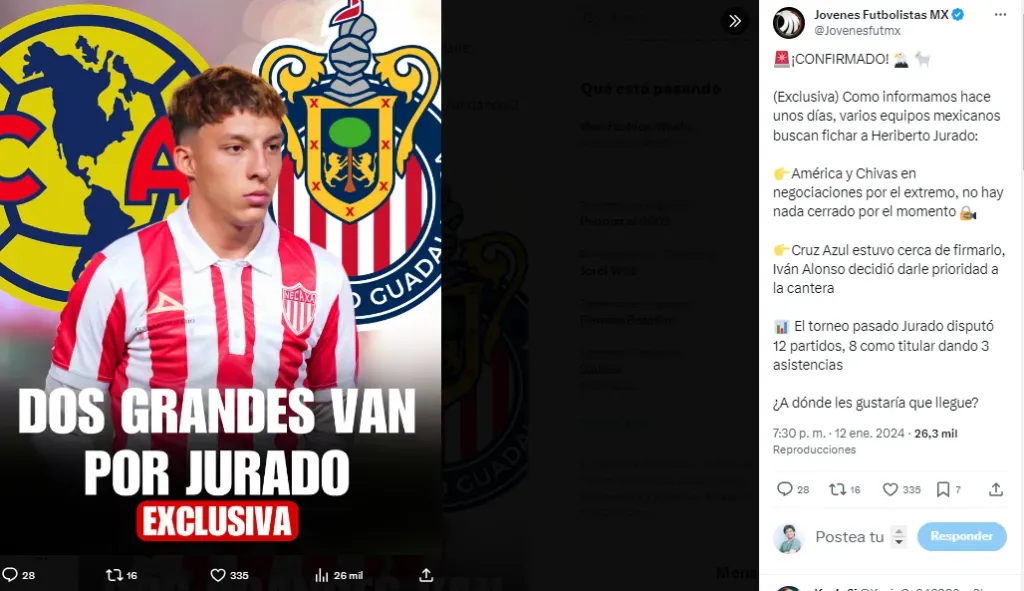
Task: Click the reply bubble icon in post panel
Action: click(x=784, y=488)
